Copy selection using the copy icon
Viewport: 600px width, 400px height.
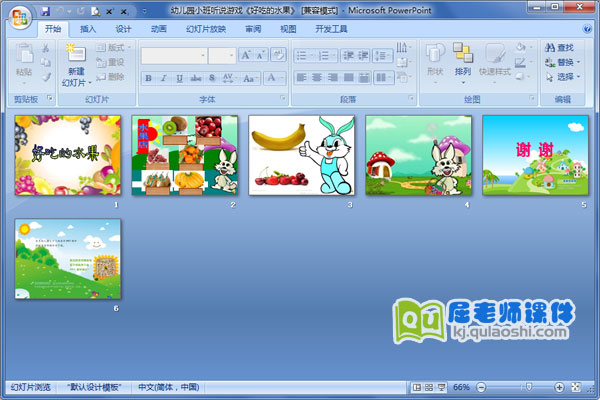pyautogui.click(x=46, y=62)
